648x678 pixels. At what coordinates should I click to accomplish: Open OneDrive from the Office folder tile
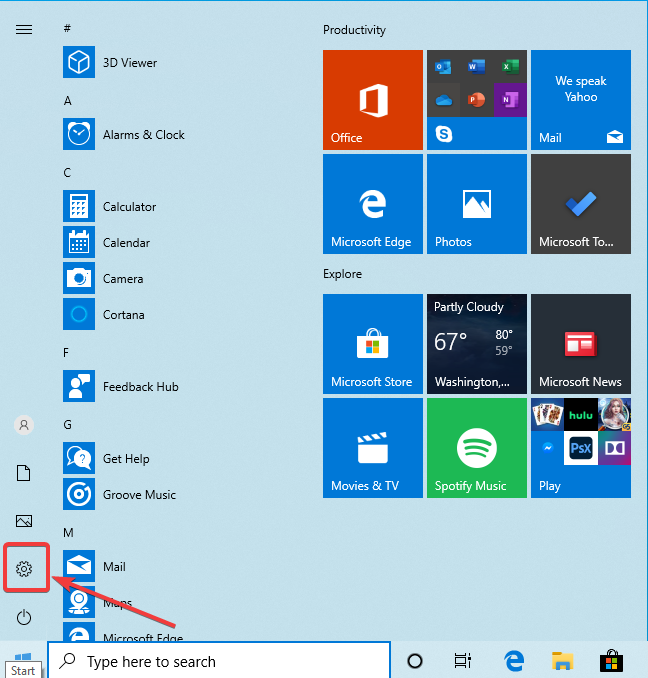pos(443,100)
